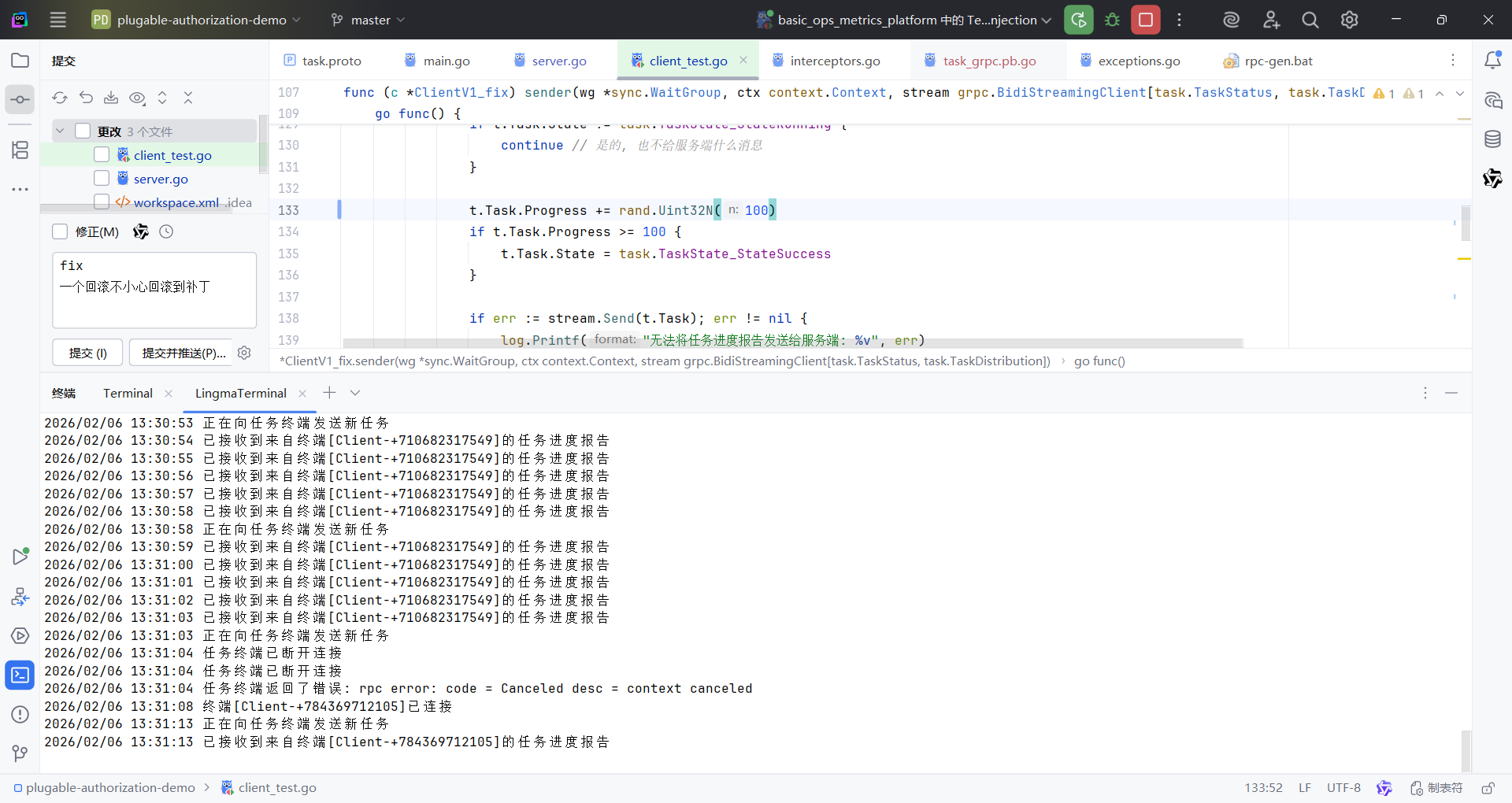1512x803 pixels.
Task: Switch to the interceptors.go editor tab
Action: (835, 61)
